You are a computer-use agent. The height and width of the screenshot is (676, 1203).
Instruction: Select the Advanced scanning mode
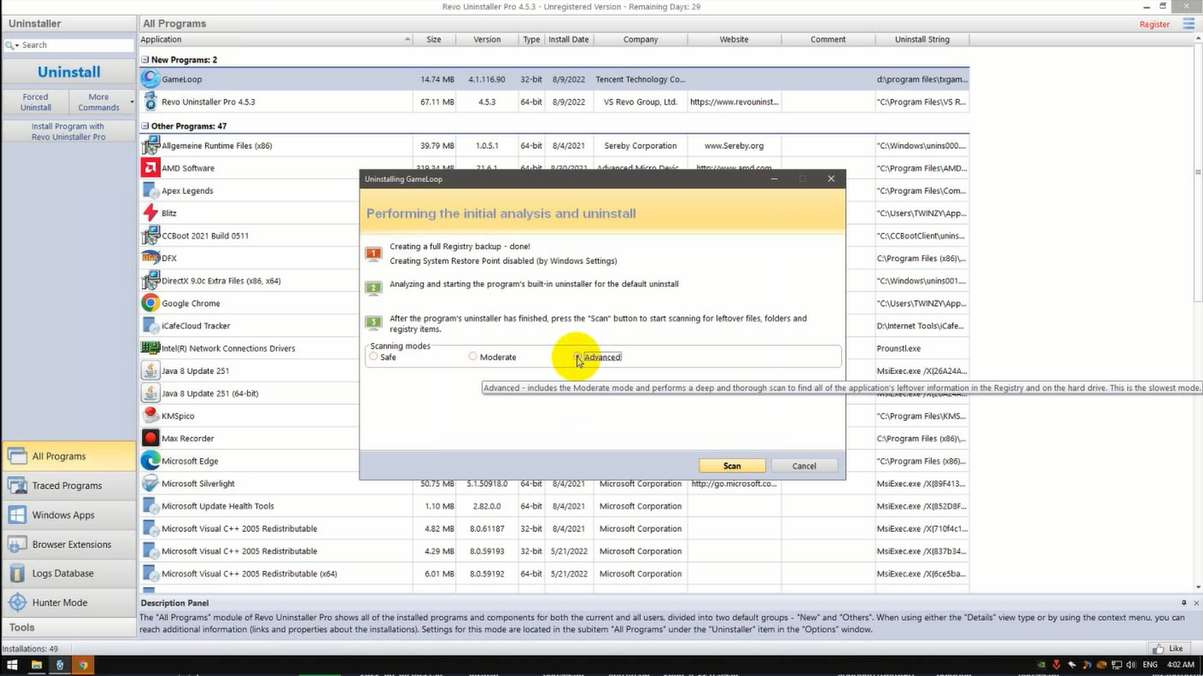coord(578,357)
